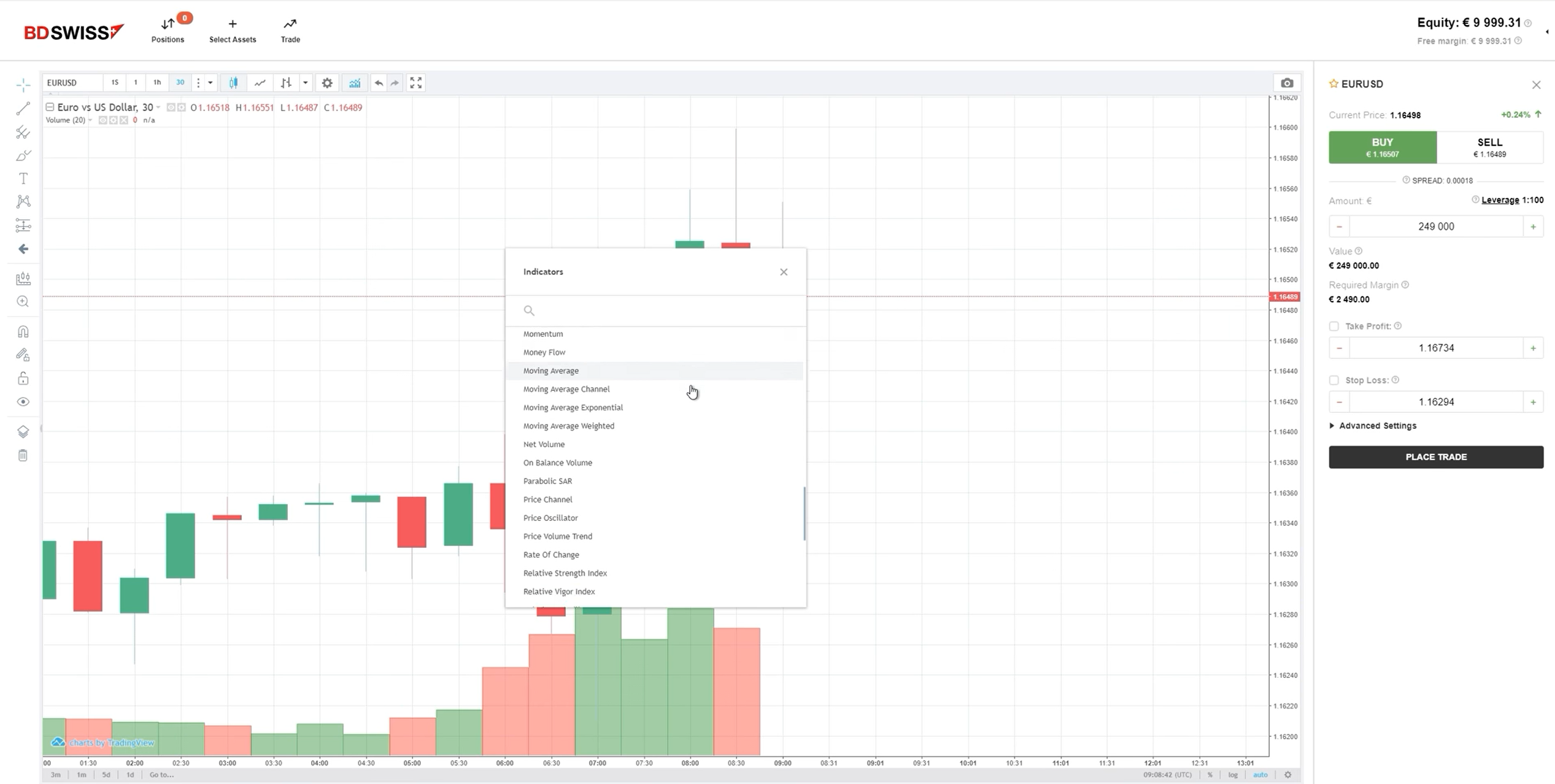Click the EURUSD symbol search field

click(x=72, y=83)
